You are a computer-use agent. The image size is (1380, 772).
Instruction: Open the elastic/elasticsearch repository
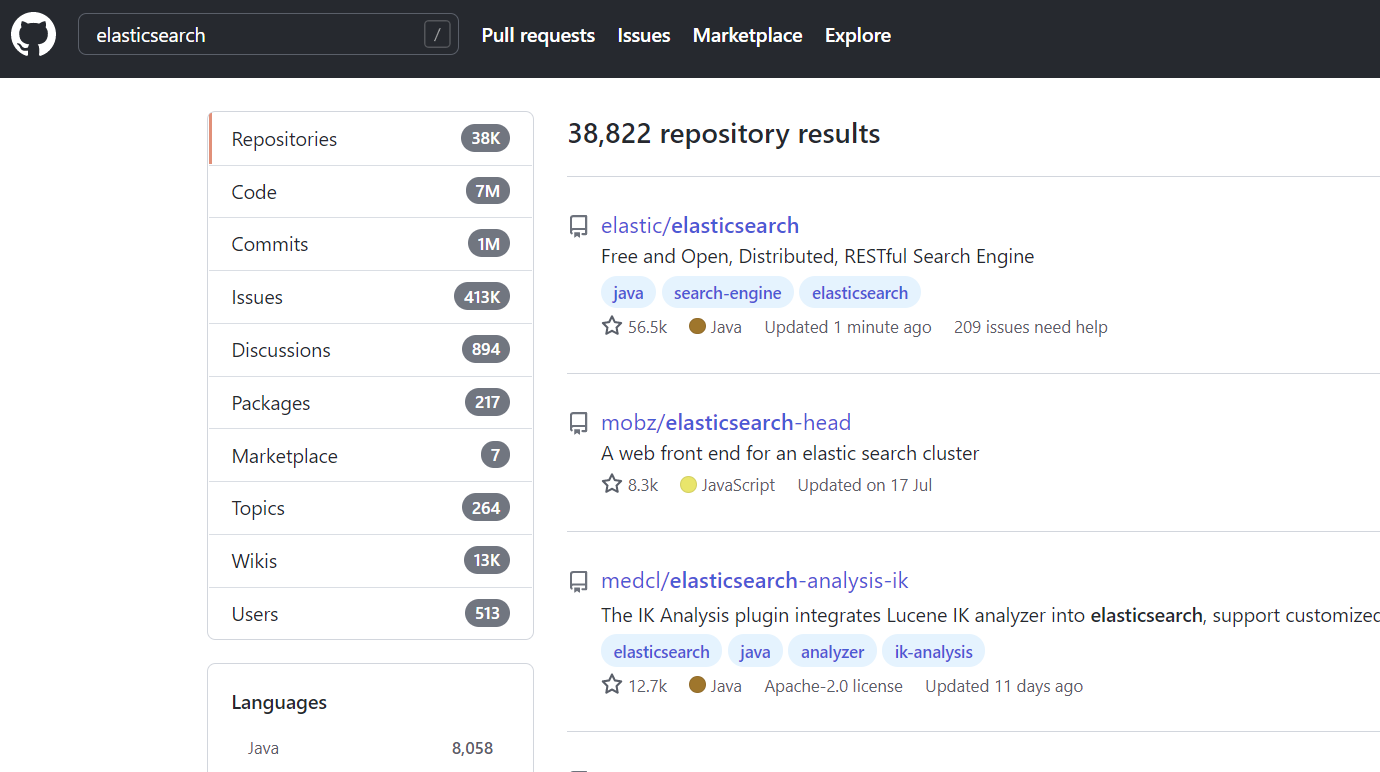pyautogui.click(x=700, y=225)
